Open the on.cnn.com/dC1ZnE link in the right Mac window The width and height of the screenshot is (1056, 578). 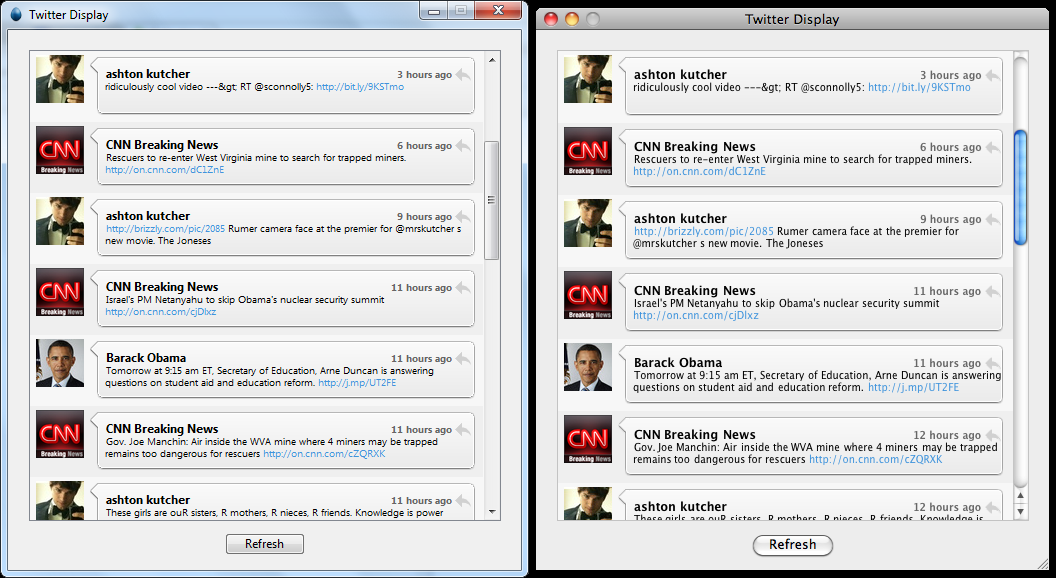tap(699, 171)
